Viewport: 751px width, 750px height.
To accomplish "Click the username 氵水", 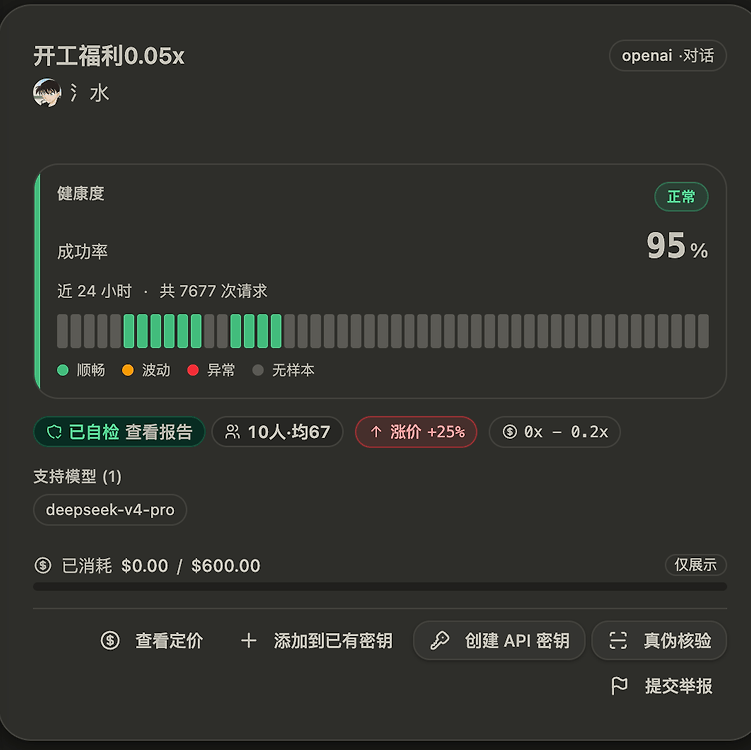I will (90, 93).
